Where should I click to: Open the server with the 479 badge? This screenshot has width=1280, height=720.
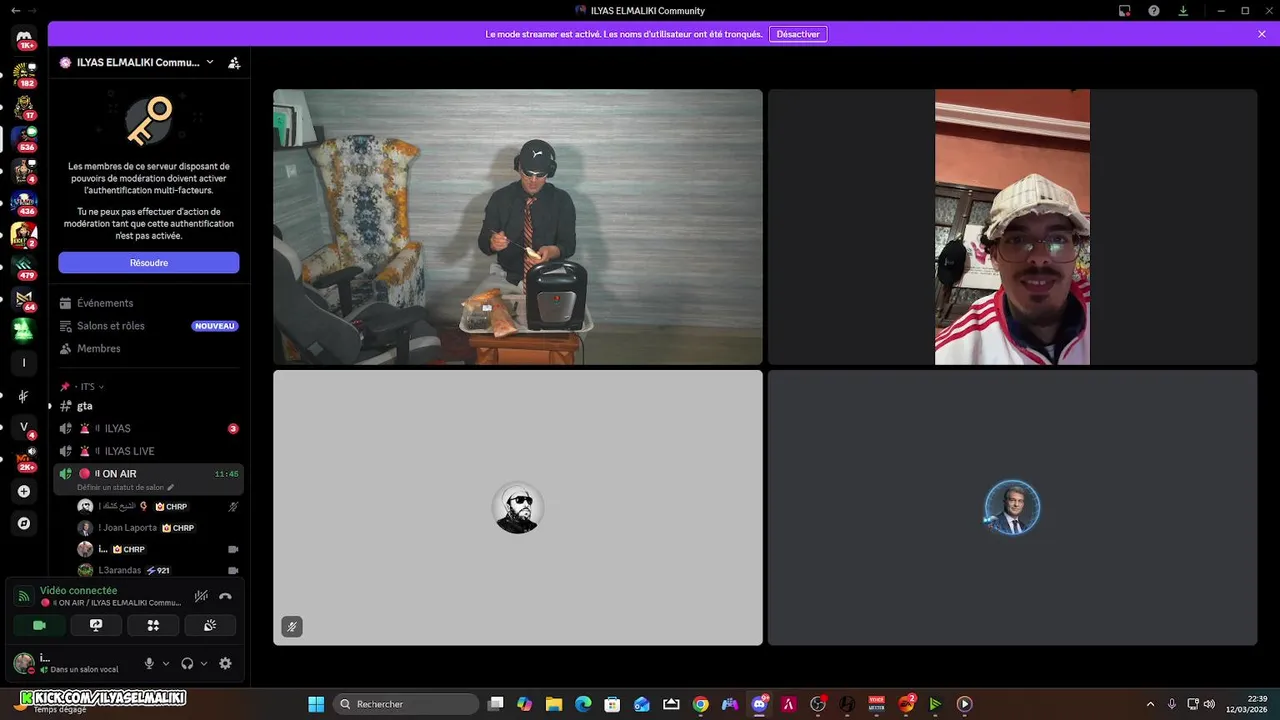[x=24, y=266]
